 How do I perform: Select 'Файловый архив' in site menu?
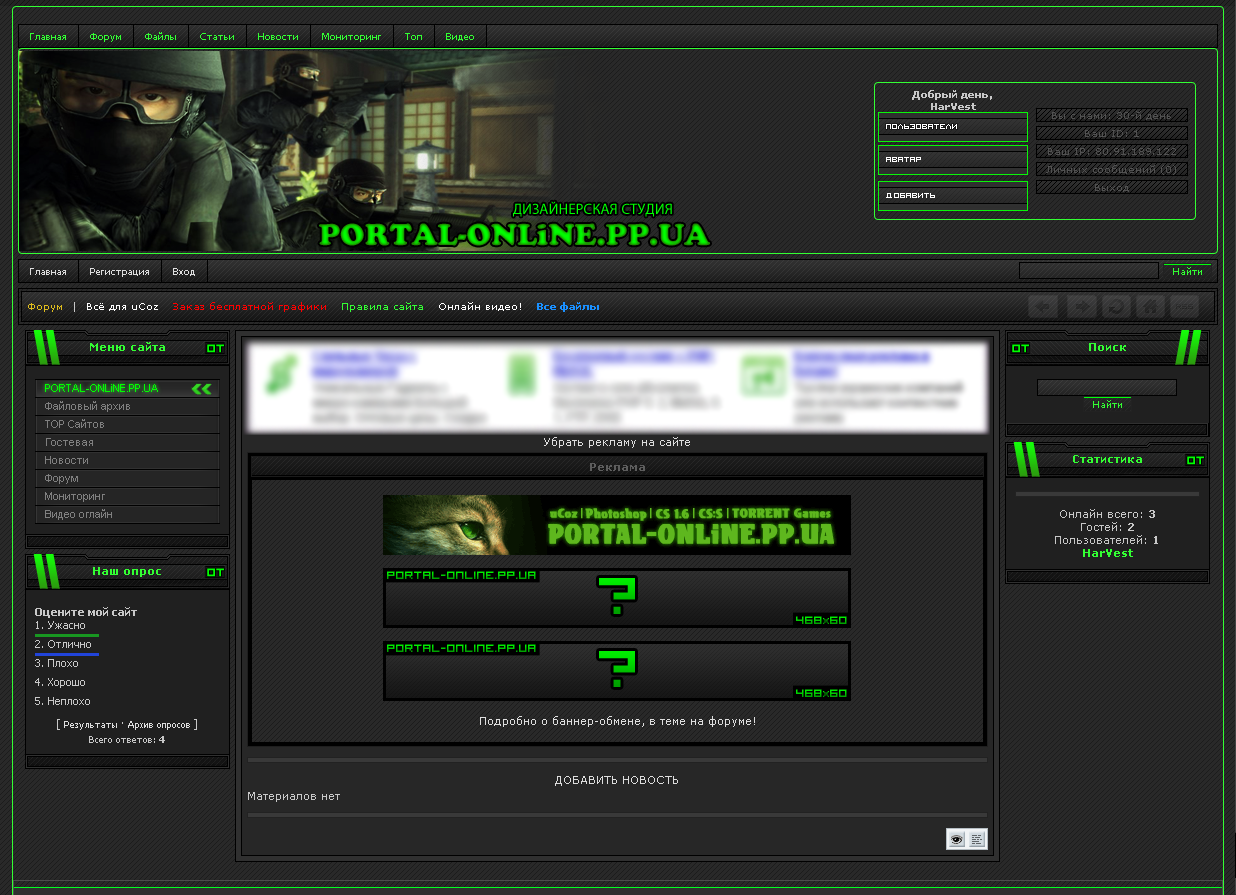tap(87, 406)
